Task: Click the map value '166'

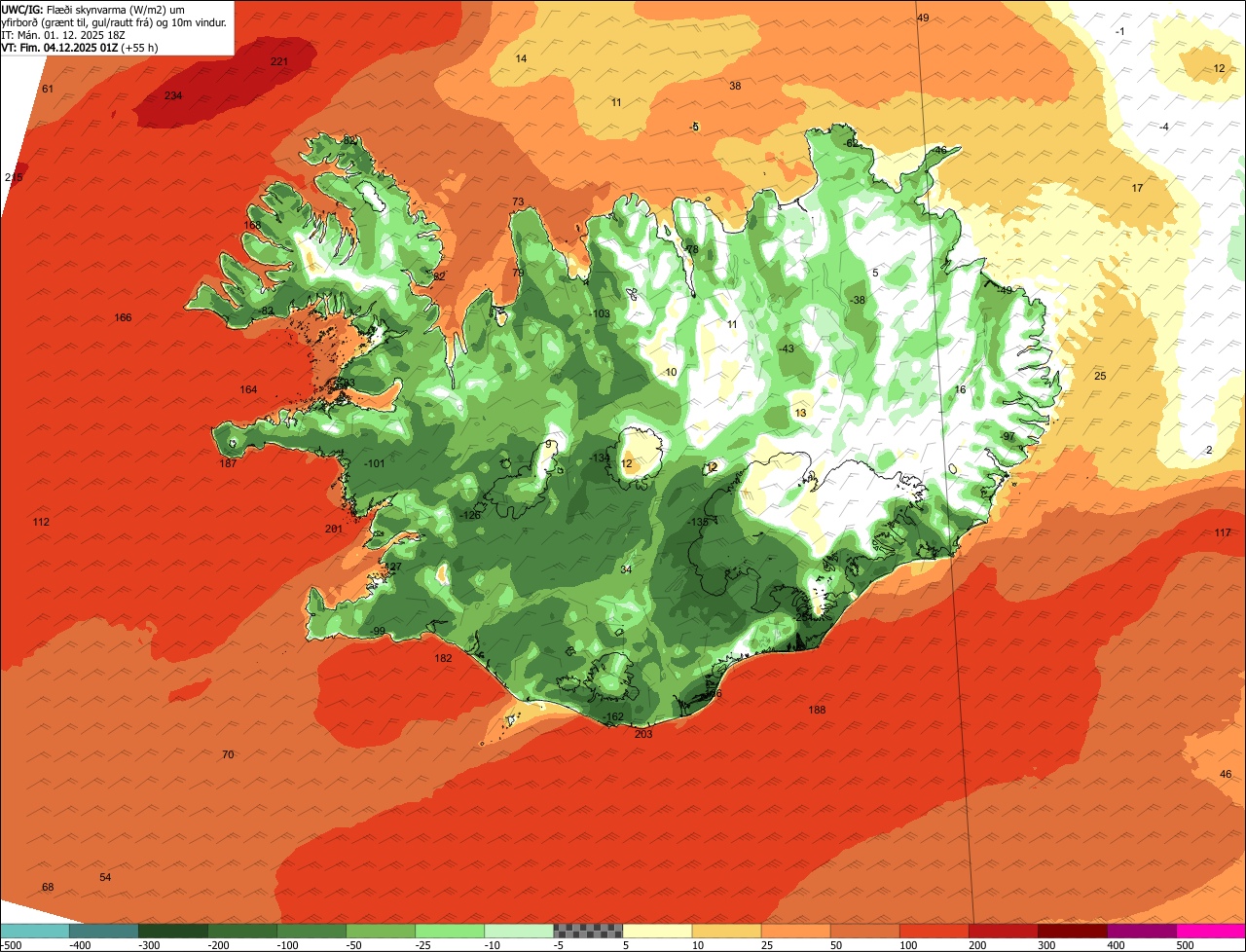Action: (x=123, y=317)
